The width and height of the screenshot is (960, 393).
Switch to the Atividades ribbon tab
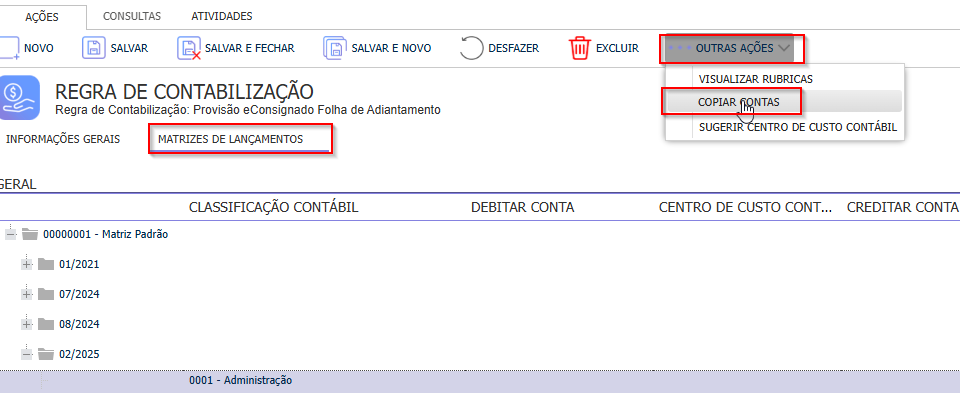point(222,16)
